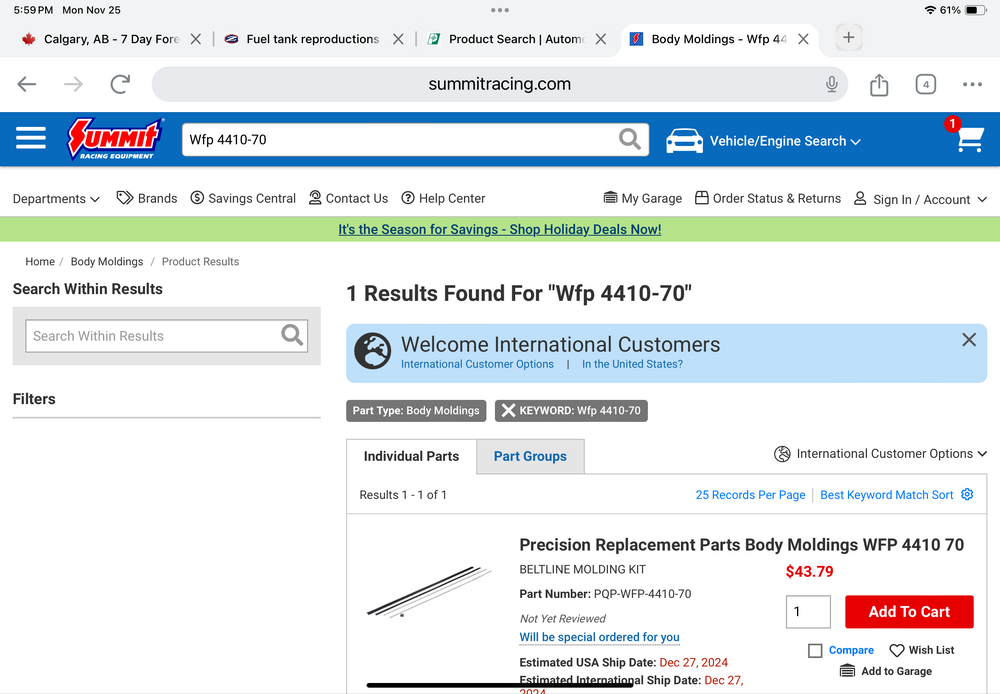1000x694 pixels.
Task: Remove the KEYWORD: Wfp 4410-70 filter
Action: pos(508,411)
